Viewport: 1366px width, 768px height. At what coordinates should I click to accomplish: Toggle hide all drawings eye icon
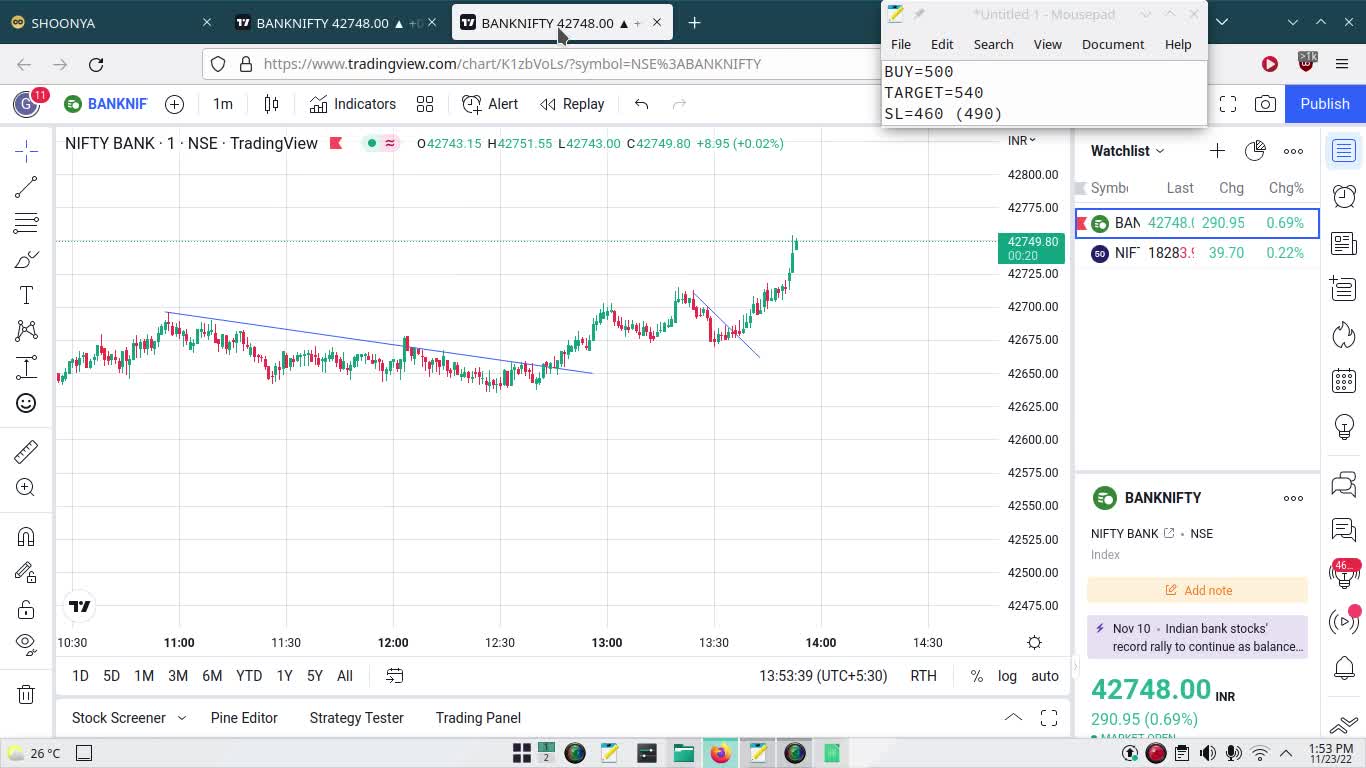26,645
